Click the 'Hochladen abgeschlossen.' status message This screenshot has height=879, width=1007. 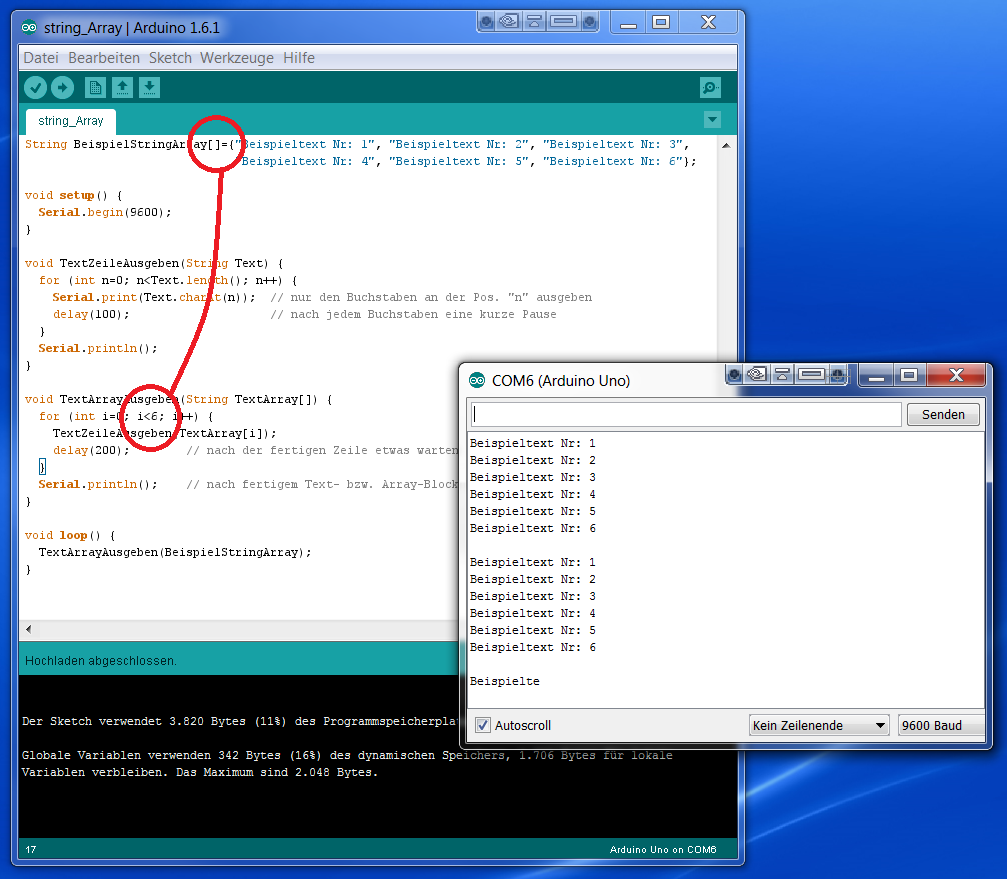pos(101,661)
